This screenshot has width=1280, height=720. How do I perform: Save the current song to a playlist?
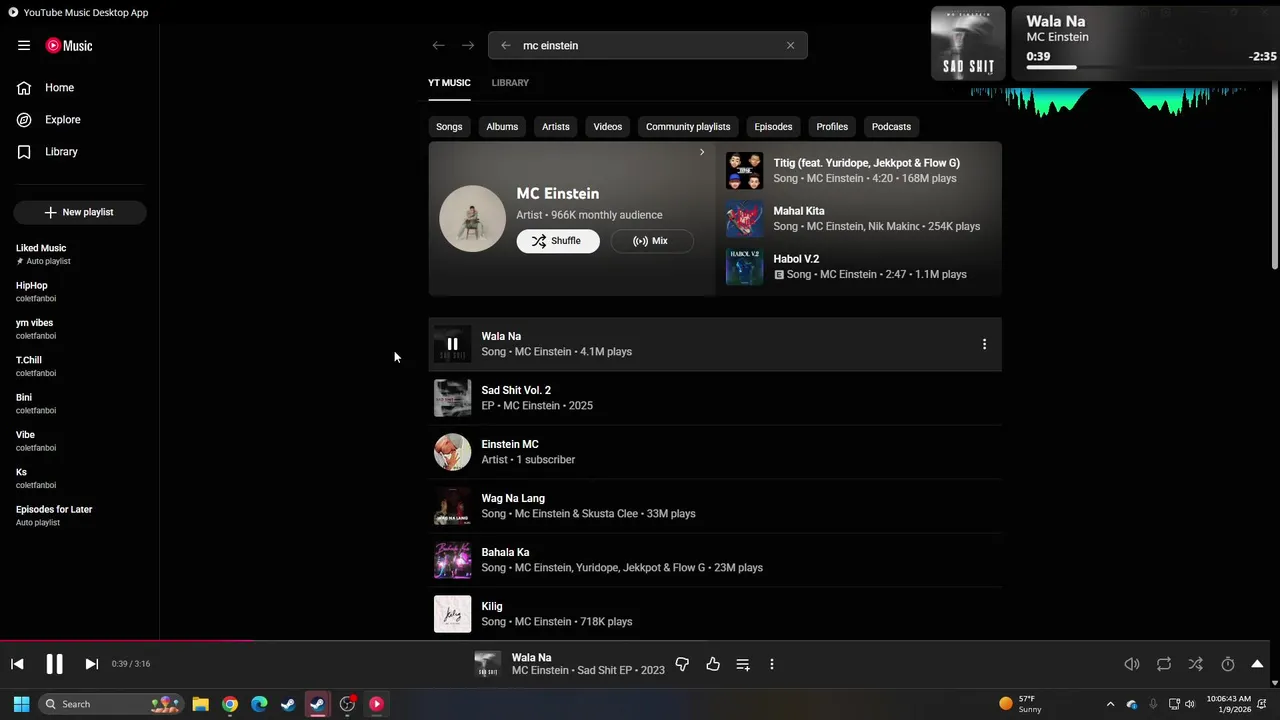743,664
